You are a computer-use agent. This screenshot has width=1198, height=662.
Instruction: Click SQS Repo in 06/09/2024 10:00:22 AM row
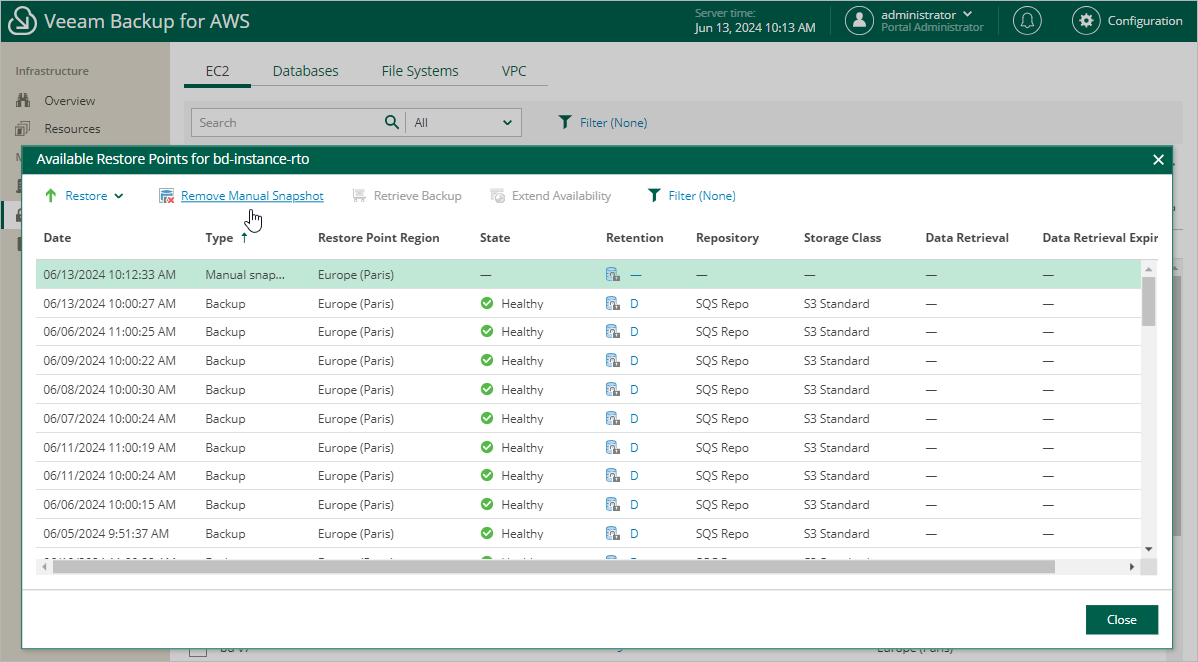[722, 361]
